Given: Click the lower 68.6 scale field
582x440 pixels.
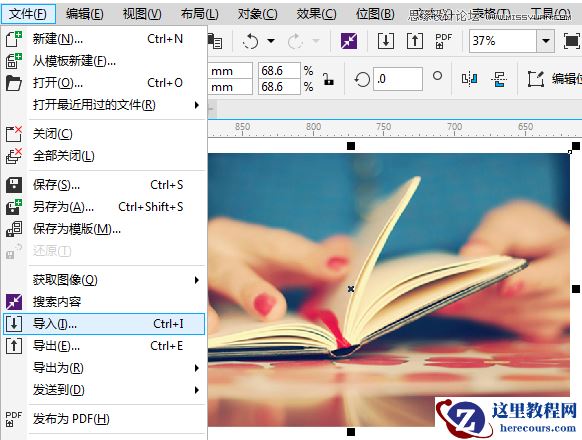Looking at the screenshot, I should tap(279, 87).
